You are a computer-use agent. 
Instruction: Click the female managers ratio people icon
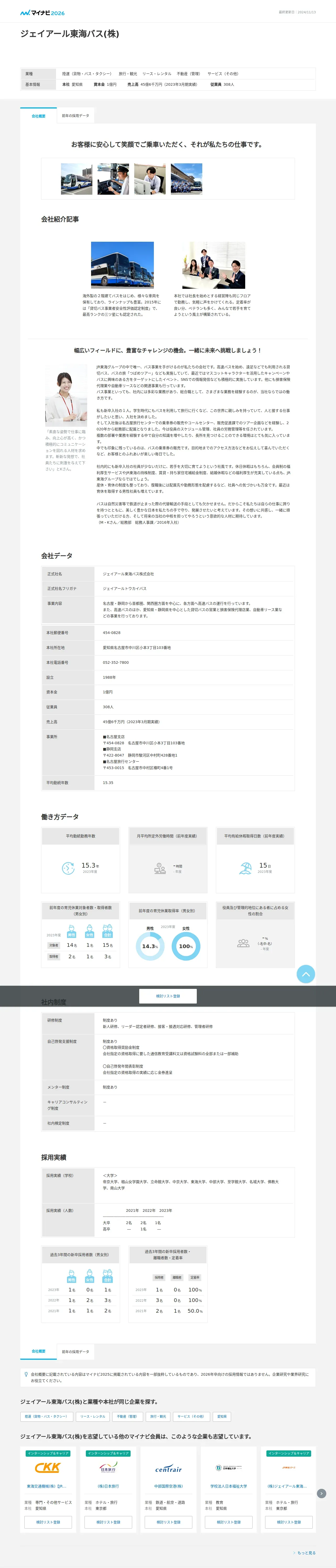click(x=243, y=943)
